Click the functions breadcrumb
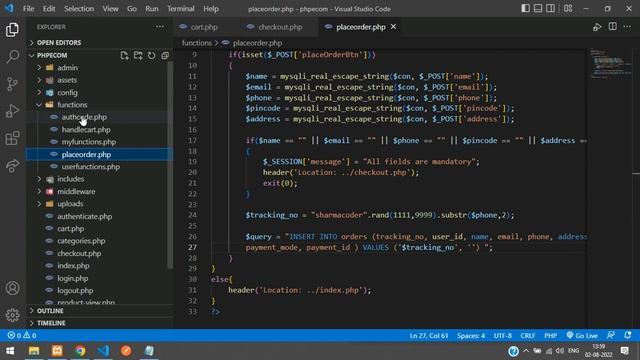 click(x=197, y=43)
